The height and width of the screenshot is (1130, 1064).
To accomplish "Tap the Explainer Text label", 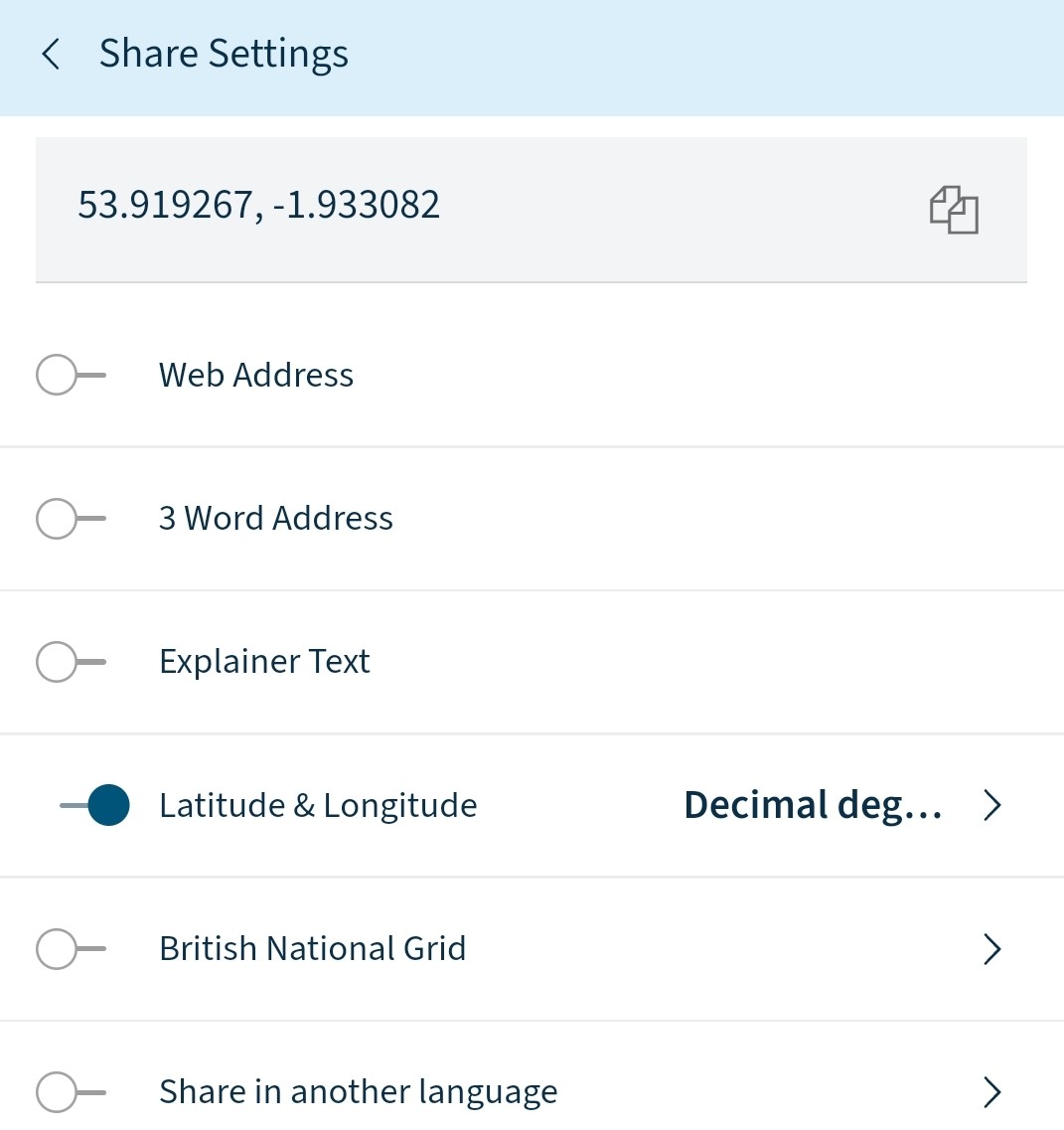I will [x=264, y=662].
